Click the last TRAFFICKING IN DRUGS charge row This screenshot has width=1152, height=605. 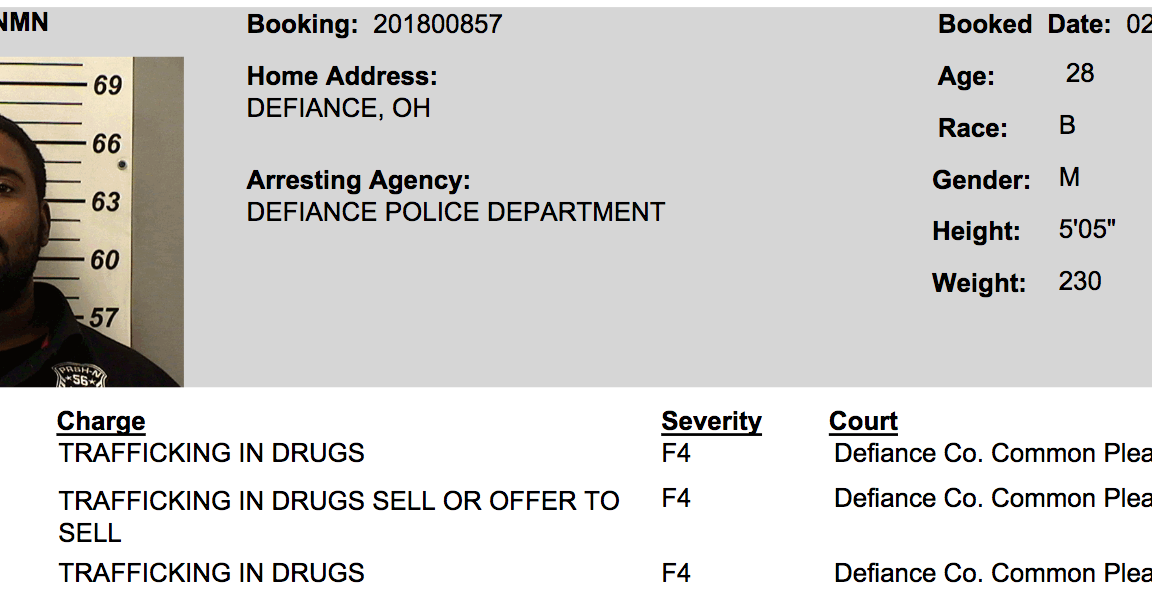coord(211,573)
